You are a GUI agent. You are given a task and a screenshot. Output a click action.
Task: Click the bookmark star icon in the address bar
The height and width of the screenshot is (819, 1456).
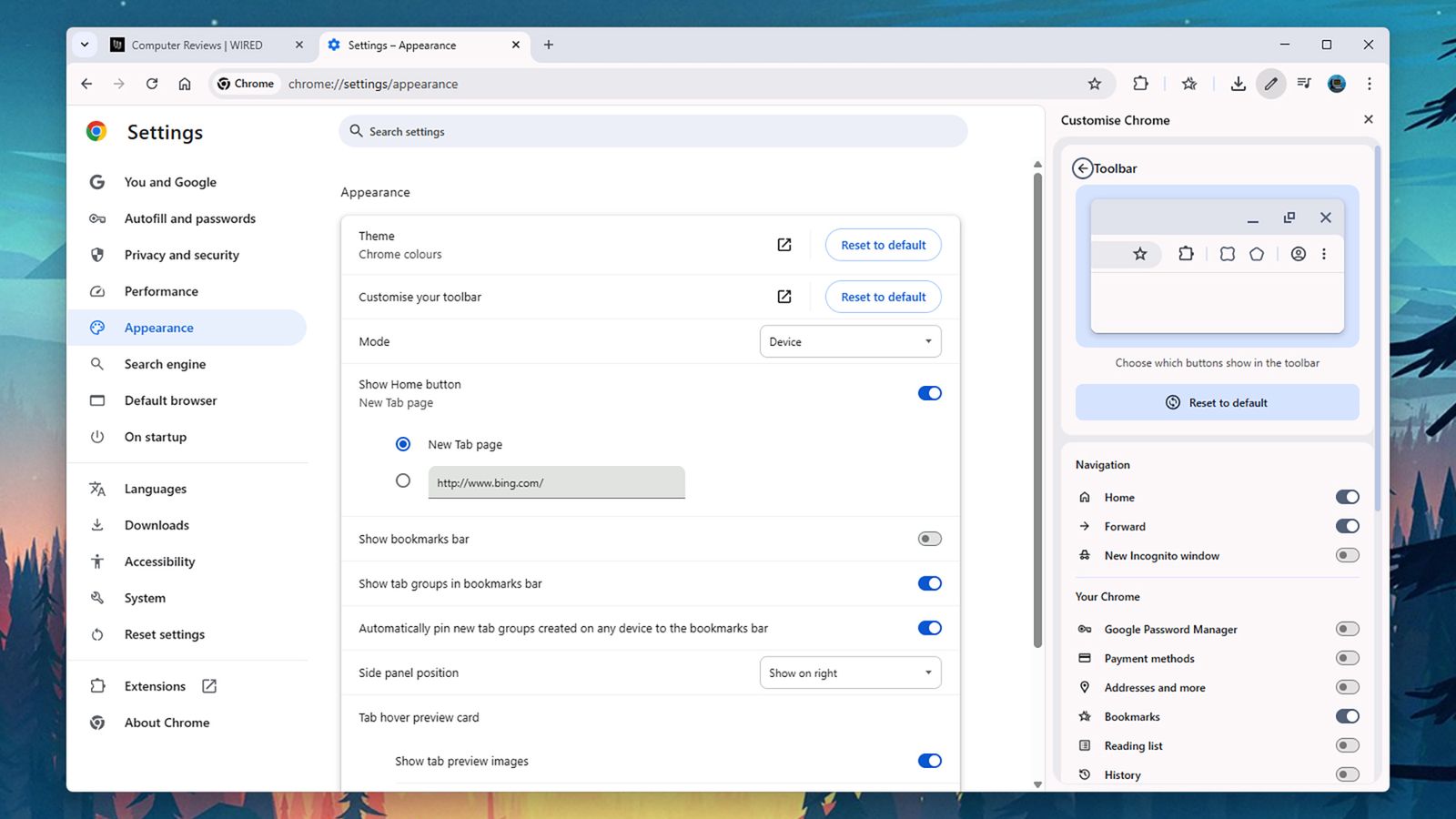tap(1095, 84)
